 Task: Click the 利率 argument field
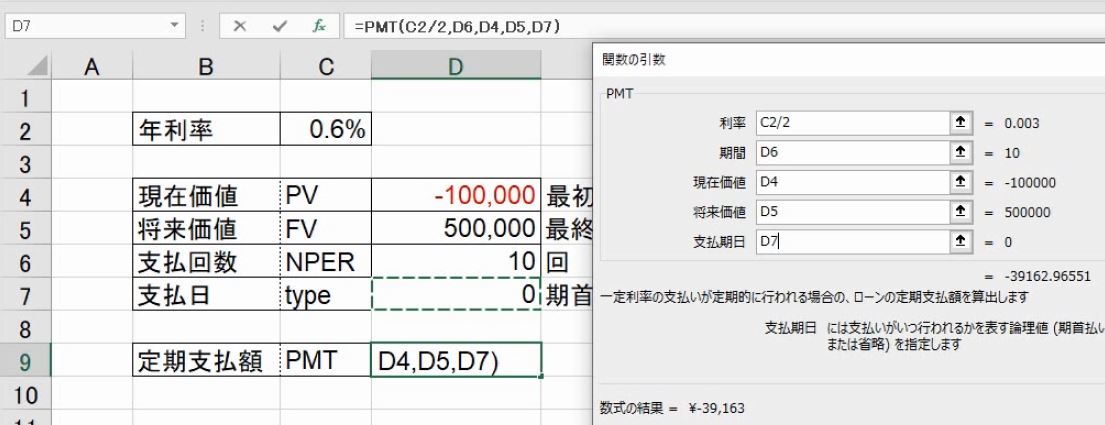[x=853, y=123]
